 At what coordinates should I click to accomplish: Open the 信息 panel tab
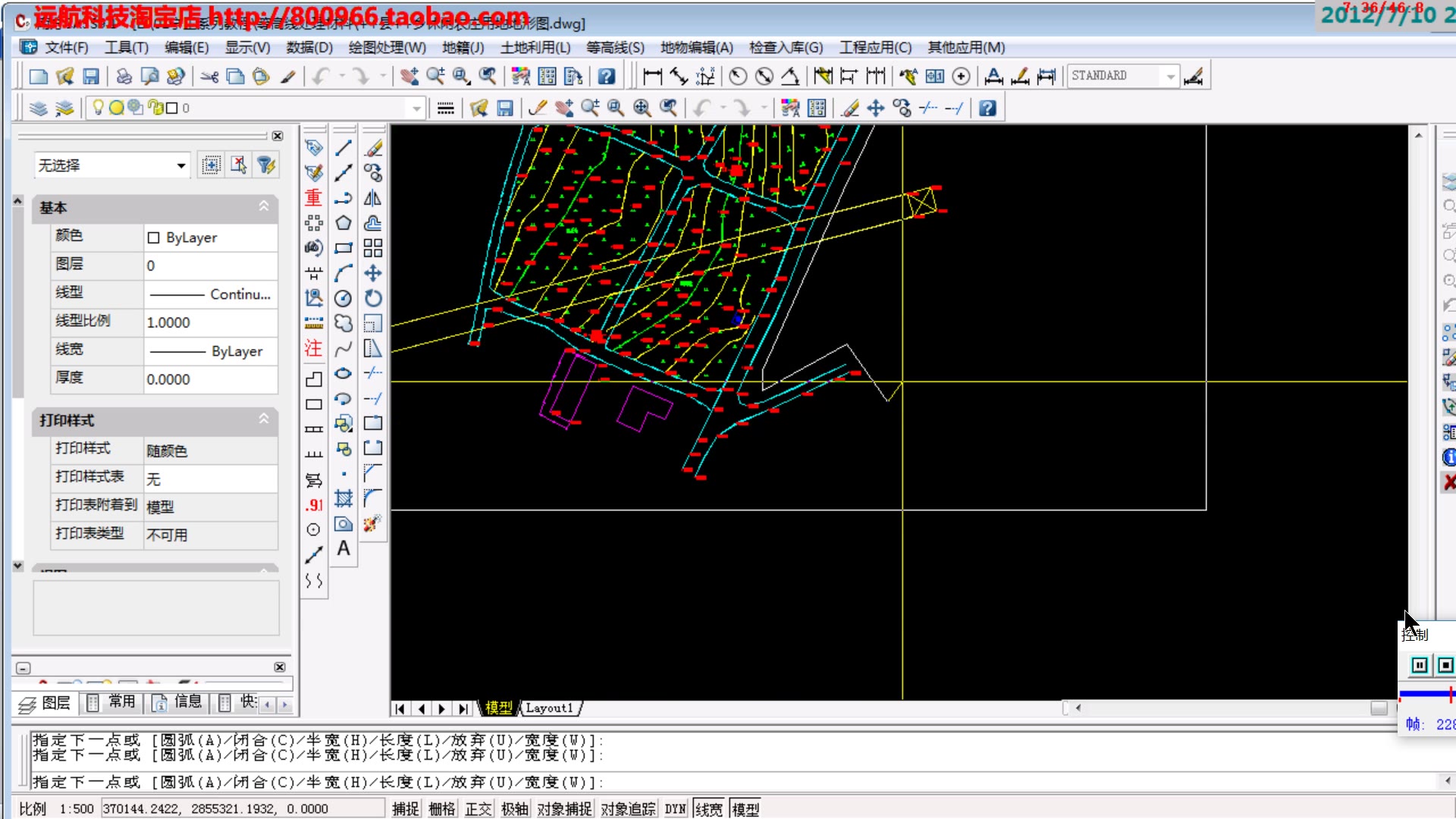click(x=178, y=703)
